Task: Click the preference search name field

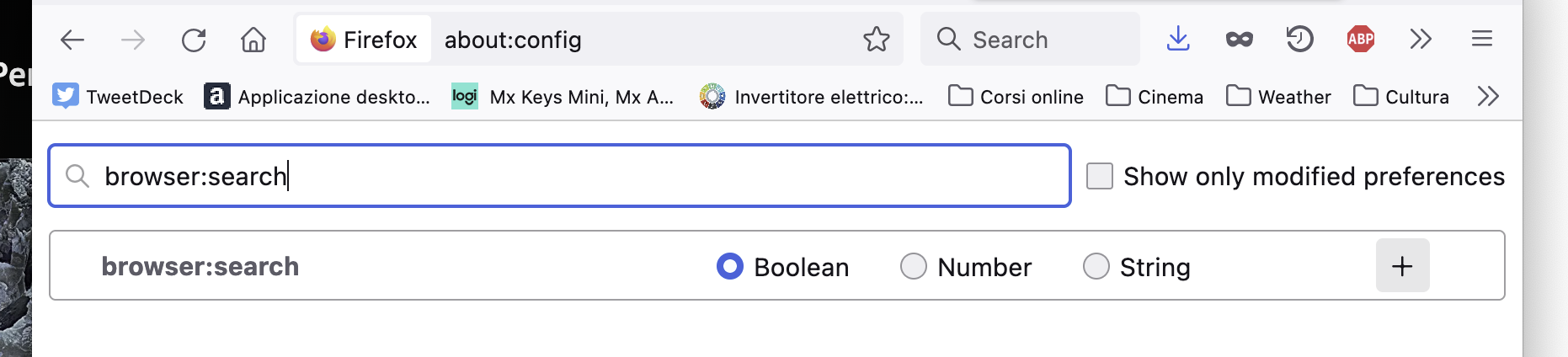Action: (x=560, y=176)
